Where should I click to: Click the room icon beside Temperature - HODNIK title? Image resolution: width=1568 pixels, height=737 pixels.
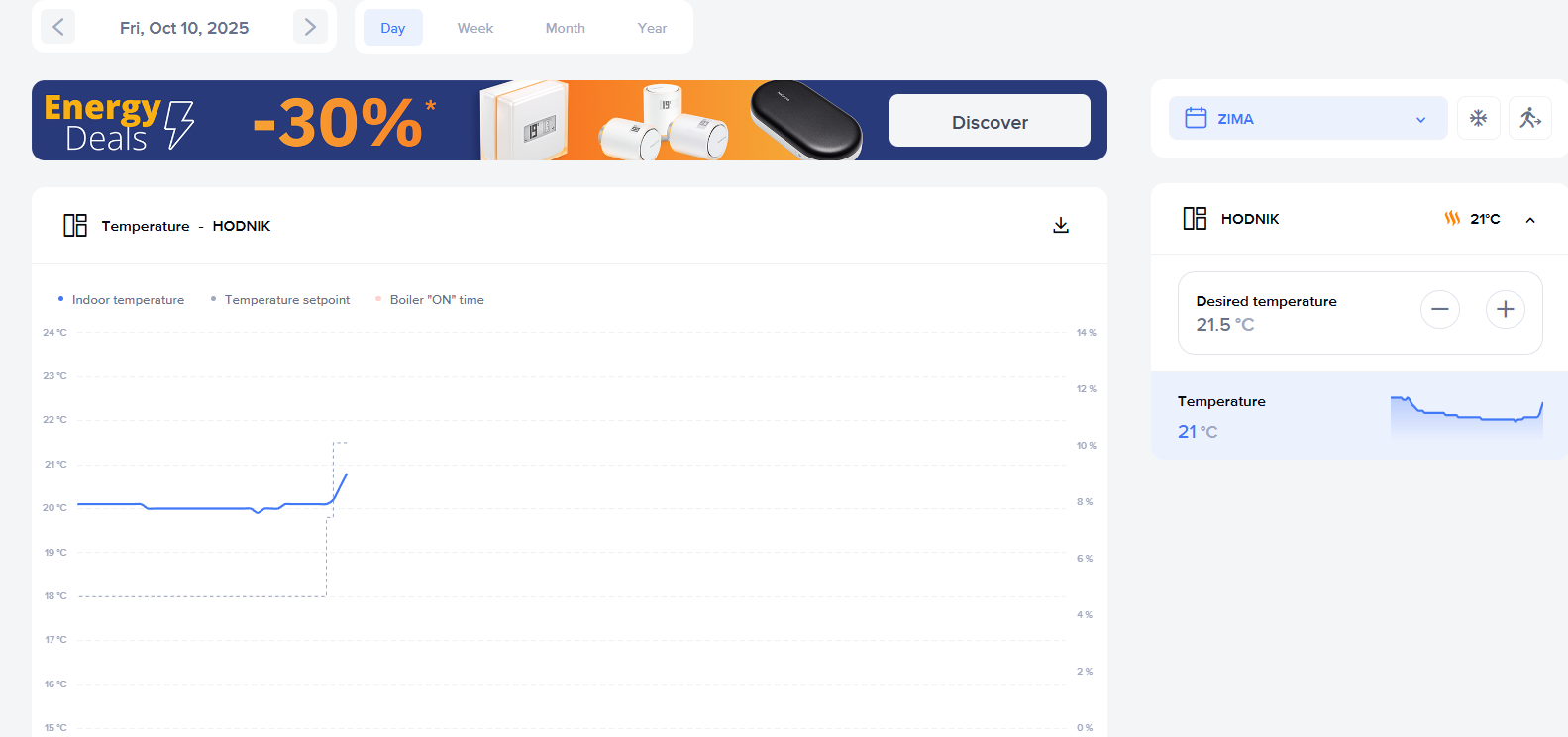[75, 226]
